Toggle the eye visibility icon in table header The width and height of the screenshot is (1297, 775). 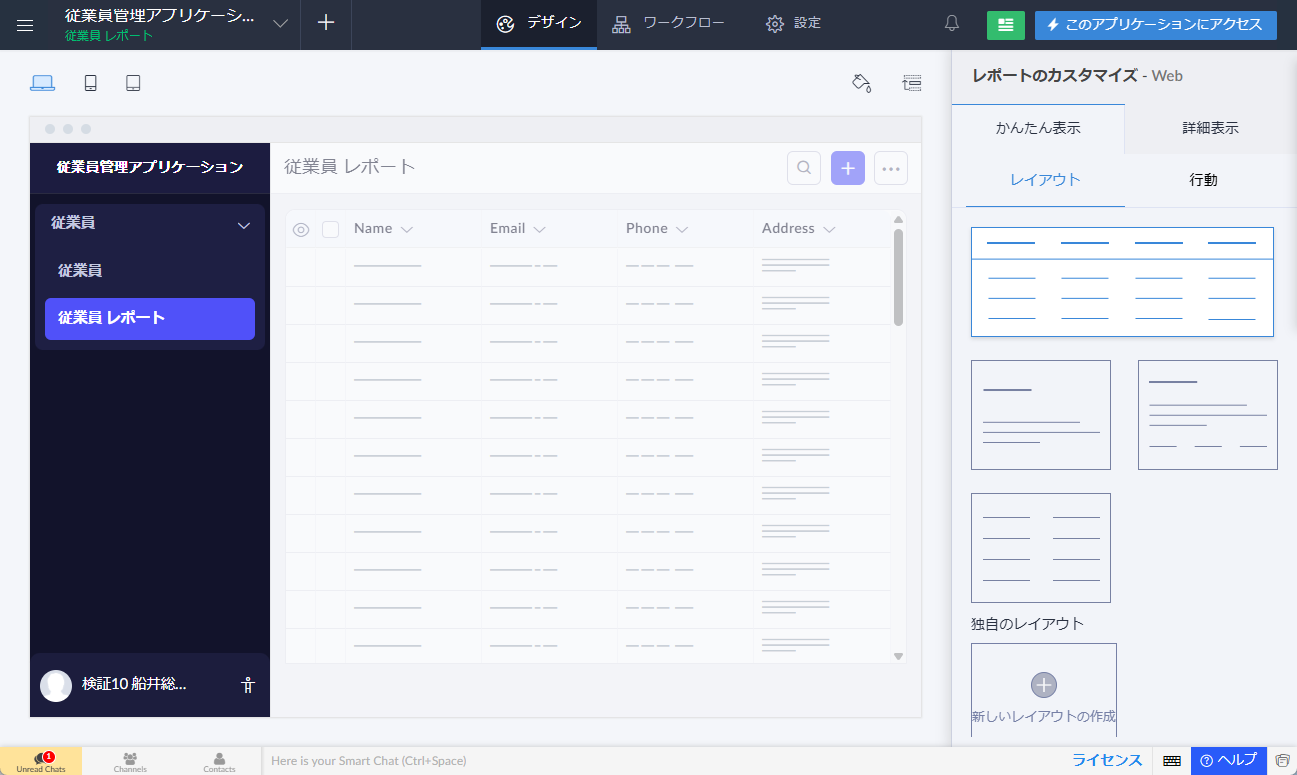pyautogui.click(x=301, y=229)
